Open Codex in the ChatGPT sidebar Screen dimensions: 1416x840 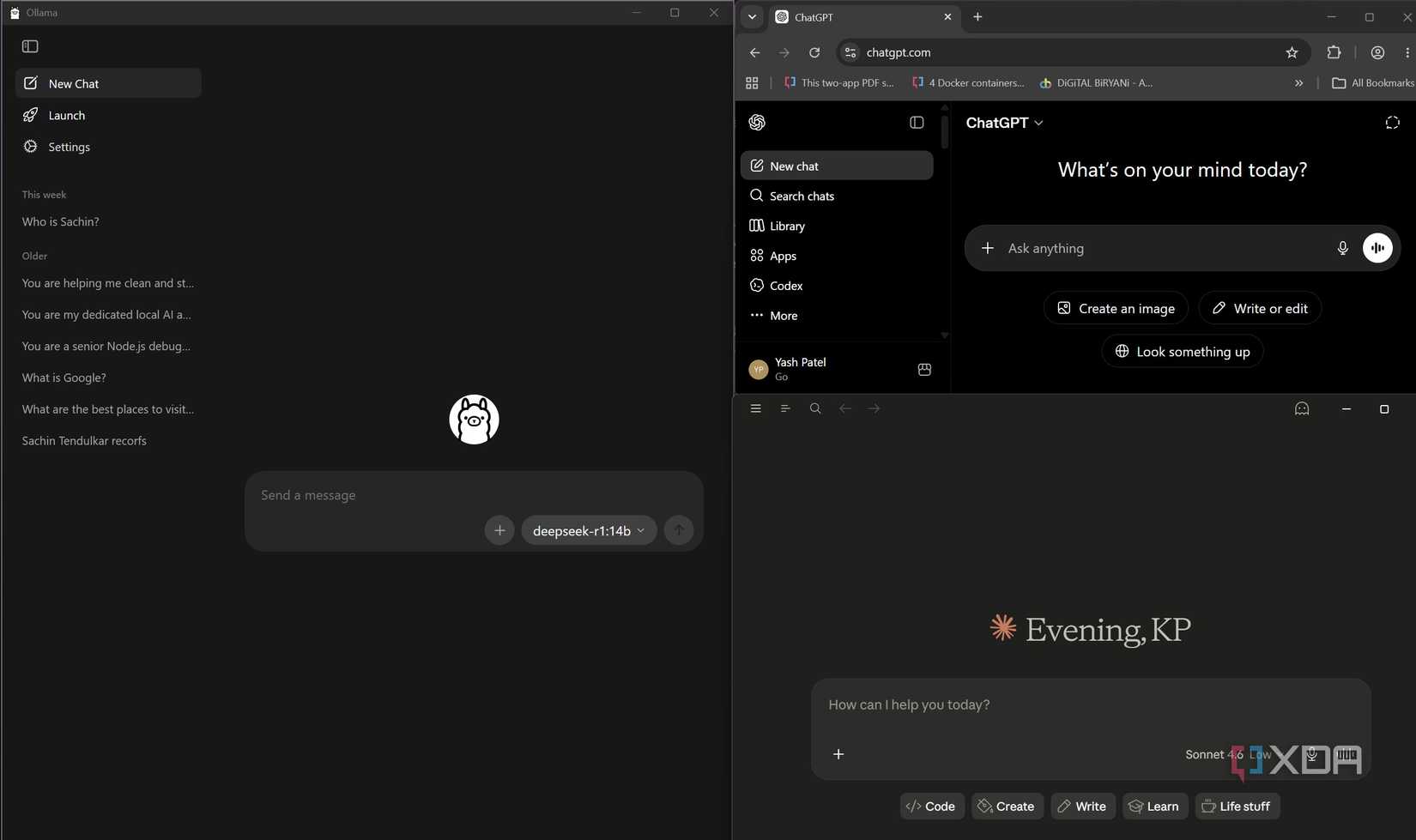(x=837, y=286)
